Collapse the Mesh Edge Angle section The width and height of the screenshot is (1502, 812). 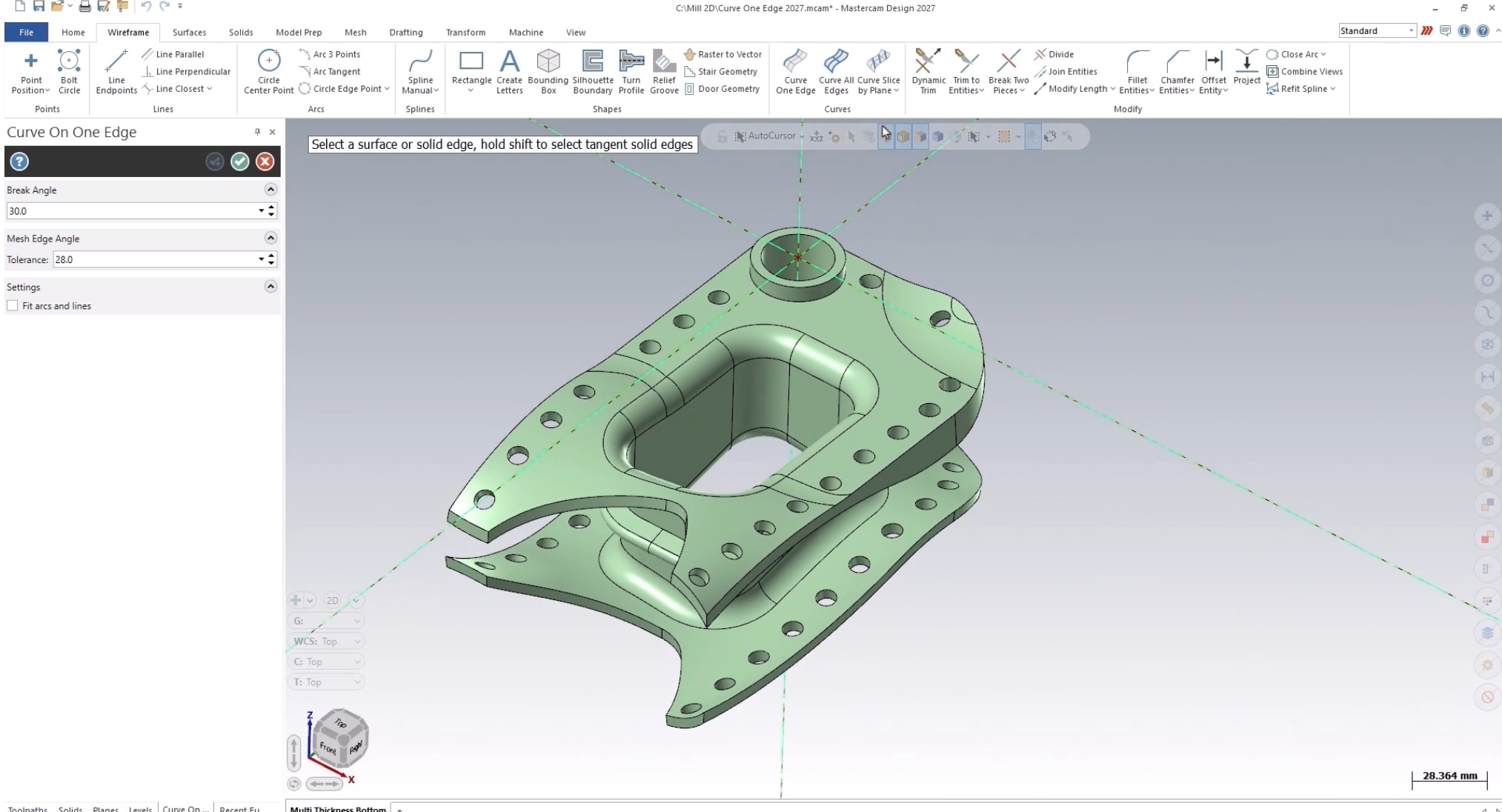[270, 238]
